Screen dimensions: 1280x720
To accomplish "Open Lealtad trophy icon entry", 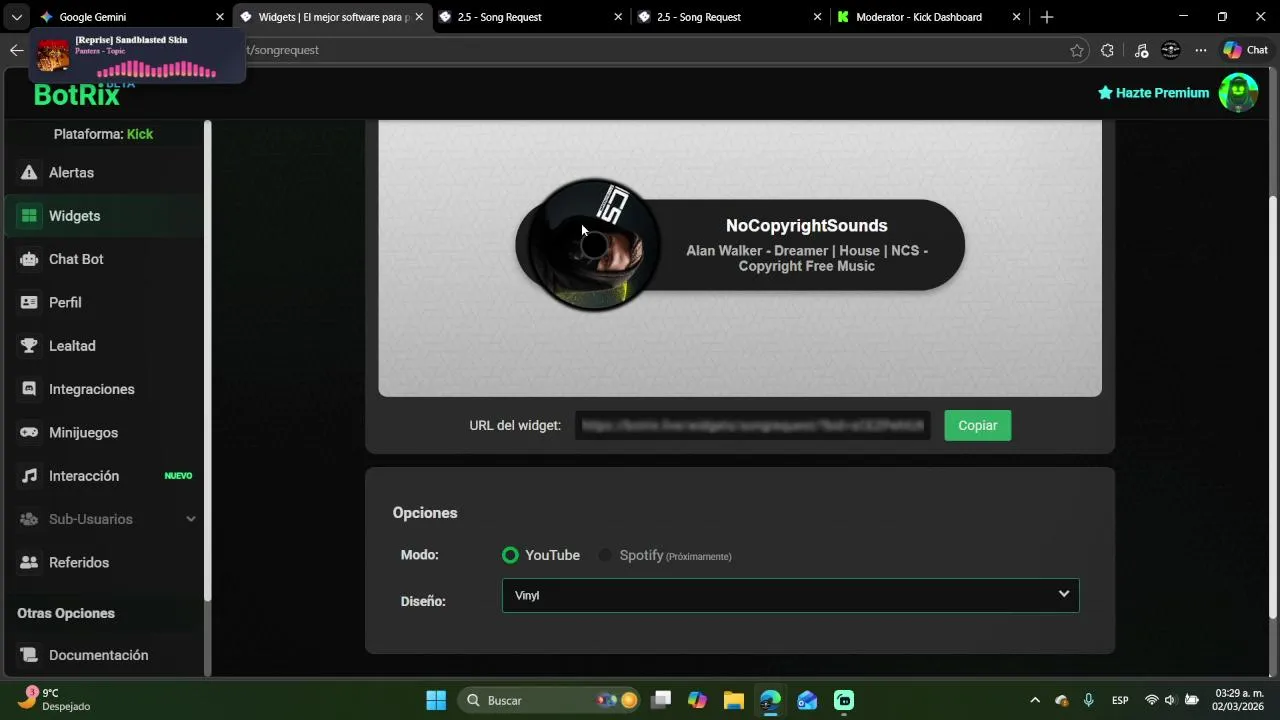I will [29, 346].
